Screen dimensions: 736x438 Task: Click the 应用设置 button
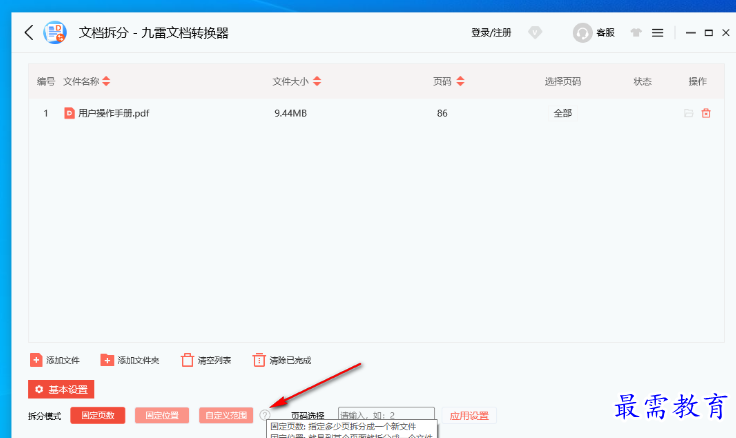[469, 415]
